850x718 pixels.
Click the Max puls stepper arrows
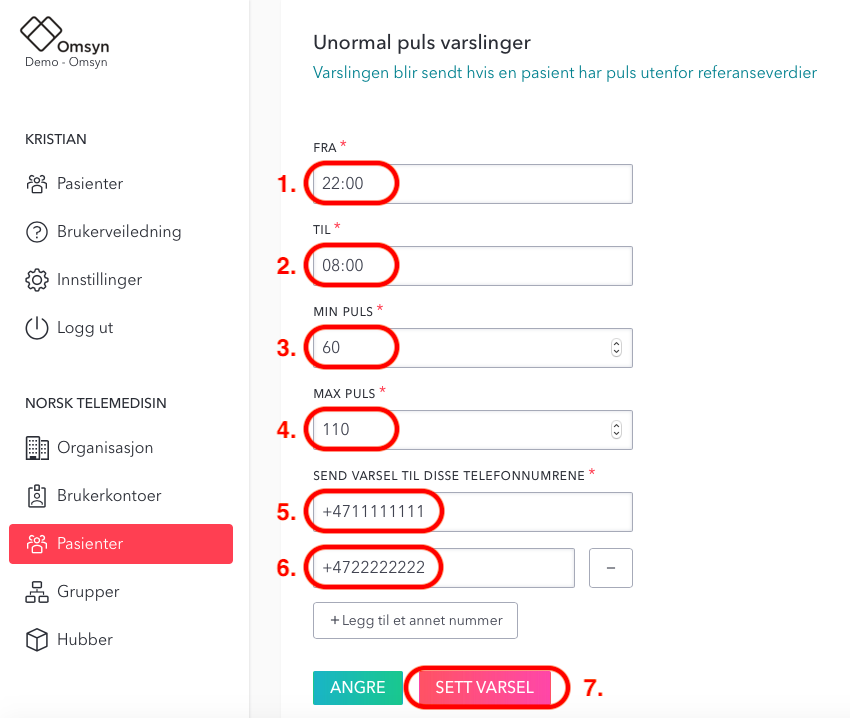click(x=616, y=429)
